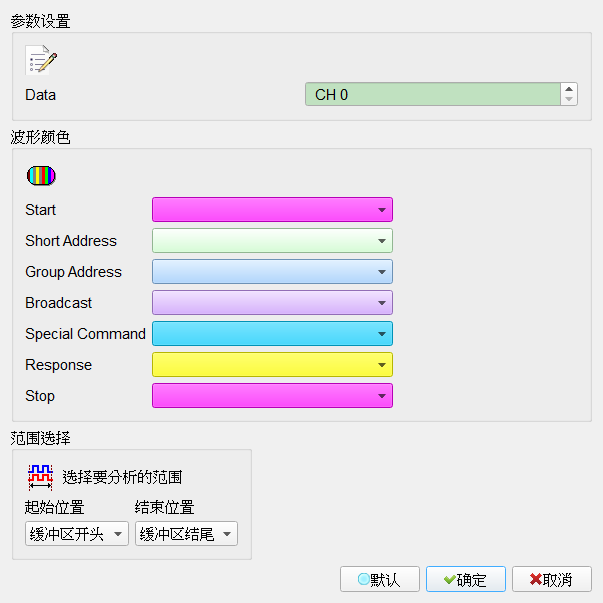Click the waveform color stripes icon
This screenshot has height=603, width=603.
[41, 176]
